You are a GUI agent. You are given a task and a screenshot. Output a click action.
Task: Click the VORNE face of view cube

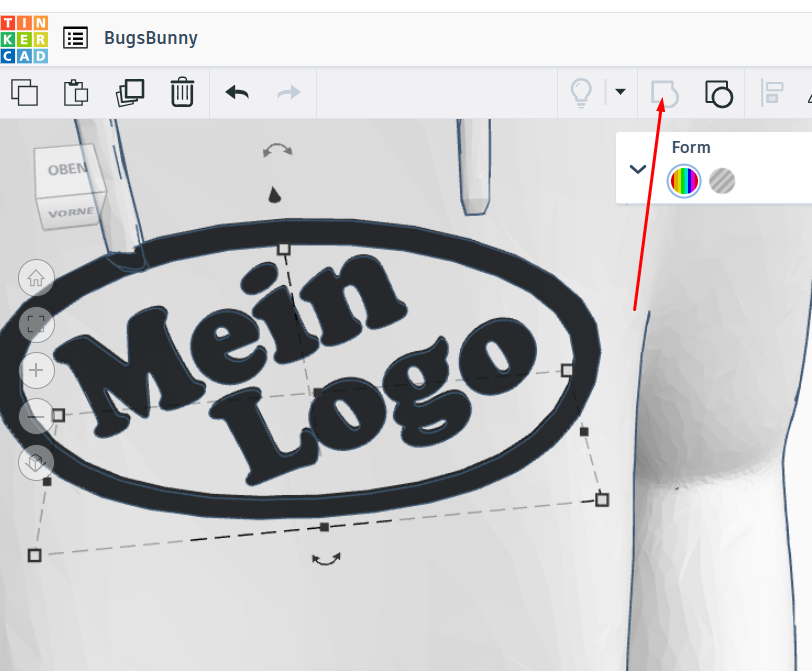(71, 213)
